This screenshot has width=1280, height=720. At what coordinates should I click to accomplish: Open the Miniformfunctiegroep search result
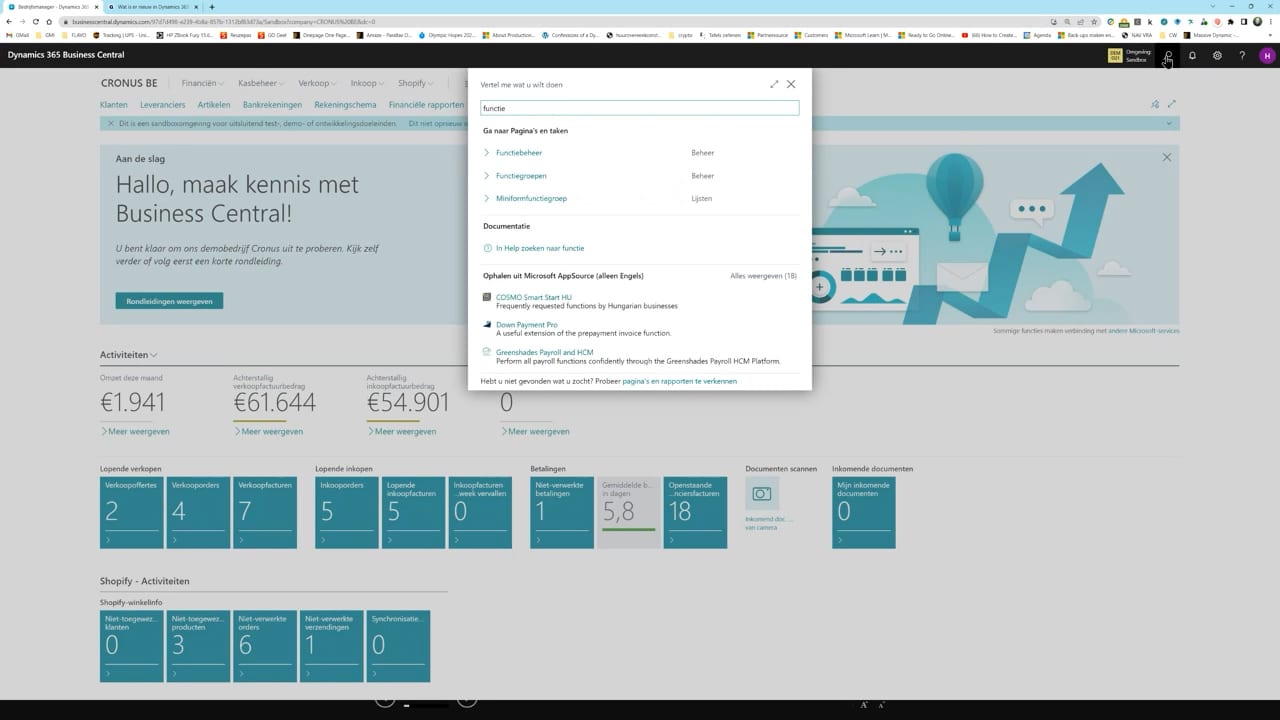531,199
